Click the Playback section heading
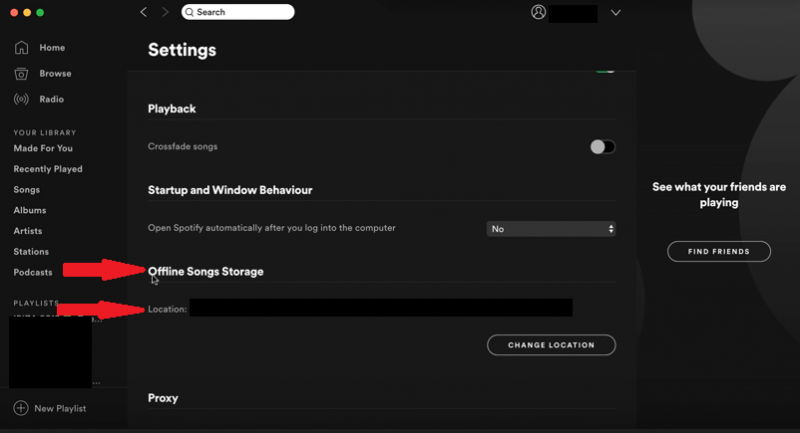This screenshot has width=800, height=433. [172, 109]
